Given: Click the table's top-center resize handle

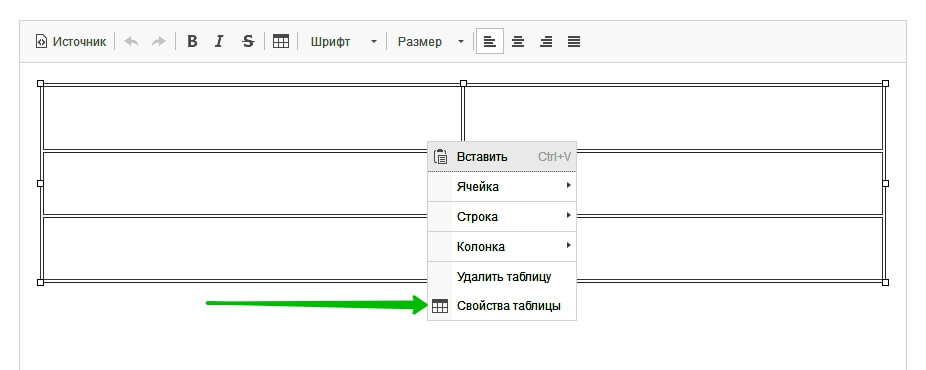Looking at the screenshot, I should click(463, 84).
